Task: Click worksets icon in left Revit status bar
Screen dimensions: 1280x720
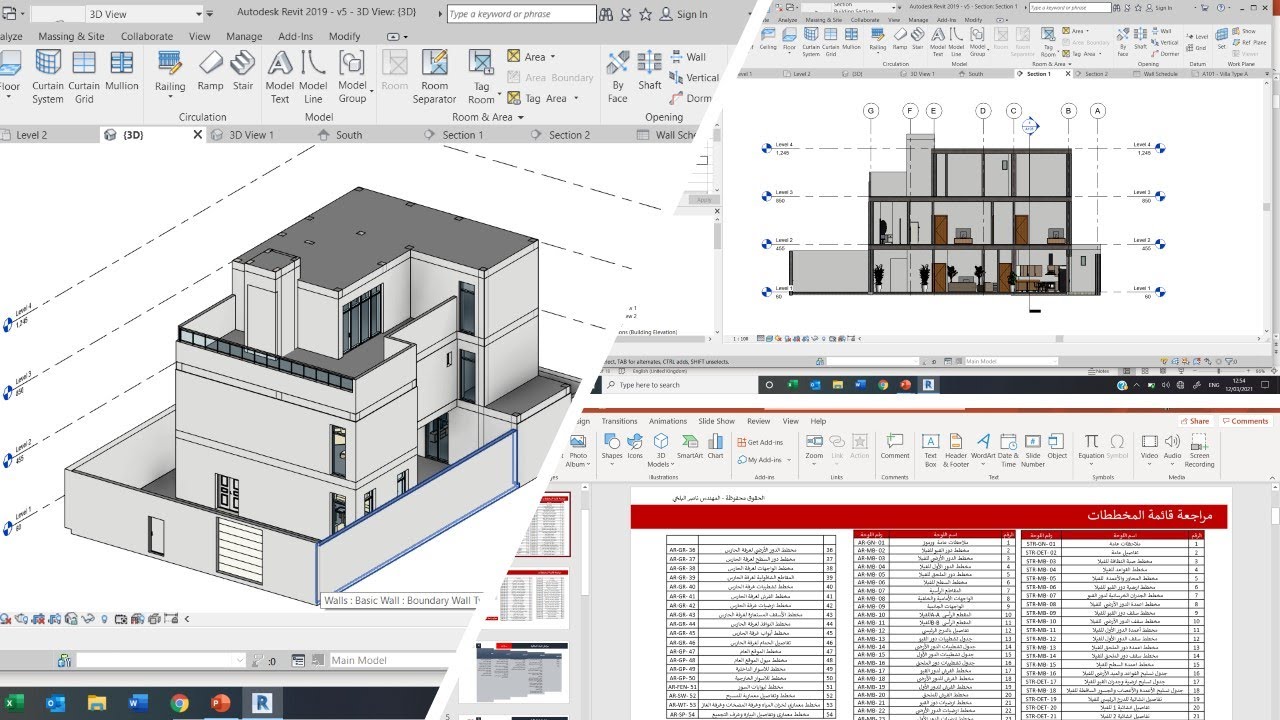Action: [x=63, y=661]
